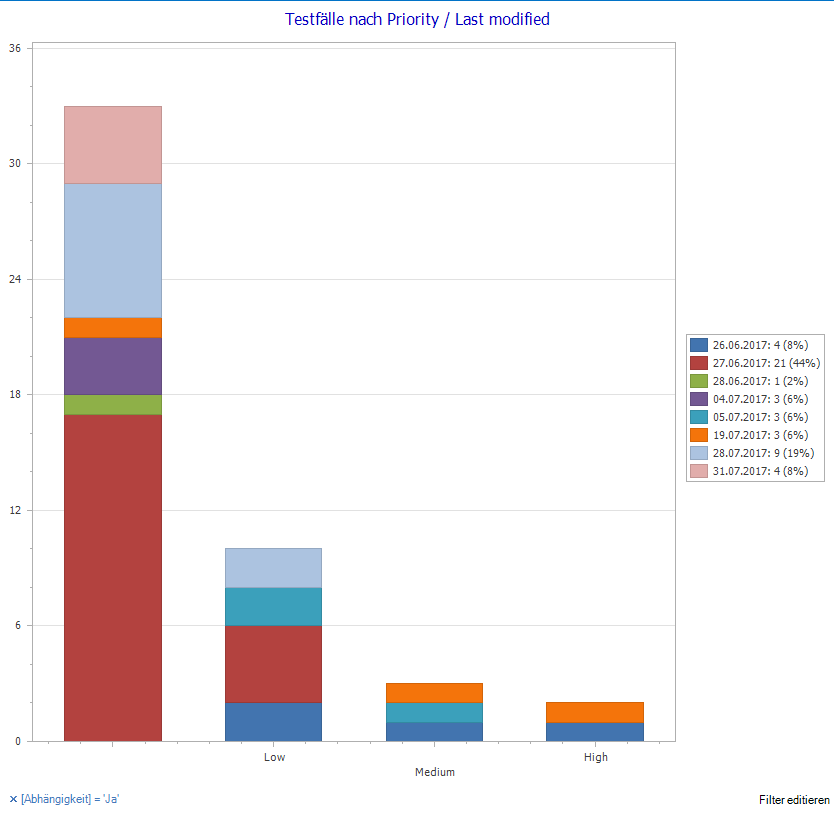Image resolution: width=834 pixels, height=817 pixels.
Task: Click the orange 19.07.2017 legend swatch
Action: coord(700,435)
